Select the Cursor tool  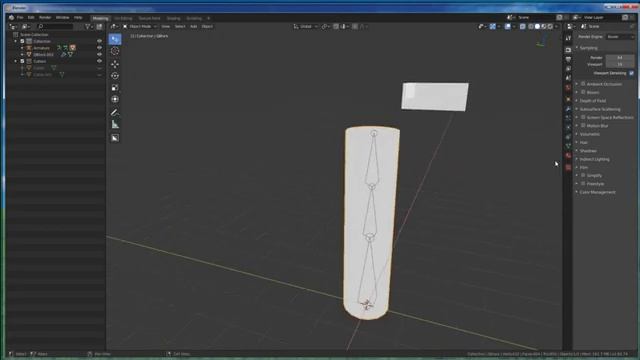[115, 51]
